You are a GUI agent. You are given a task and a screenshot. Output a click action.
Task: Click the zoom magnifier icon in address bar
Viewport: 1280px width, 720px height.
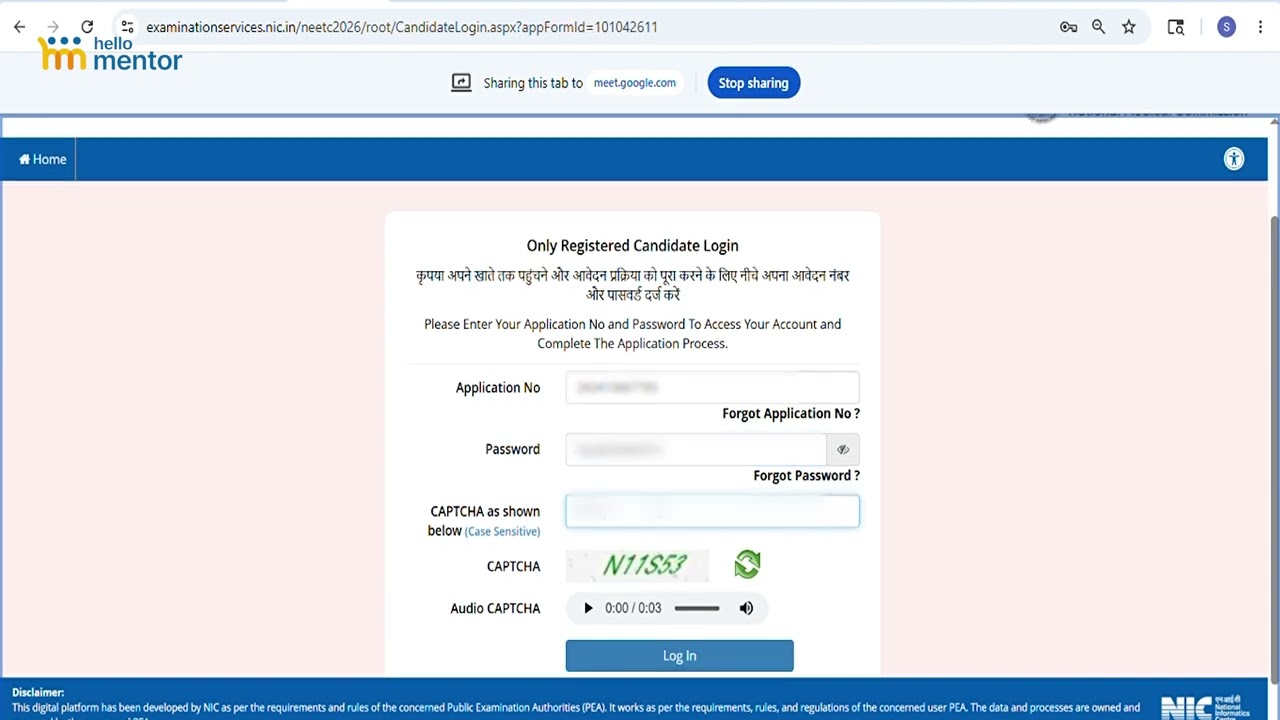(x=1098, y=27)
